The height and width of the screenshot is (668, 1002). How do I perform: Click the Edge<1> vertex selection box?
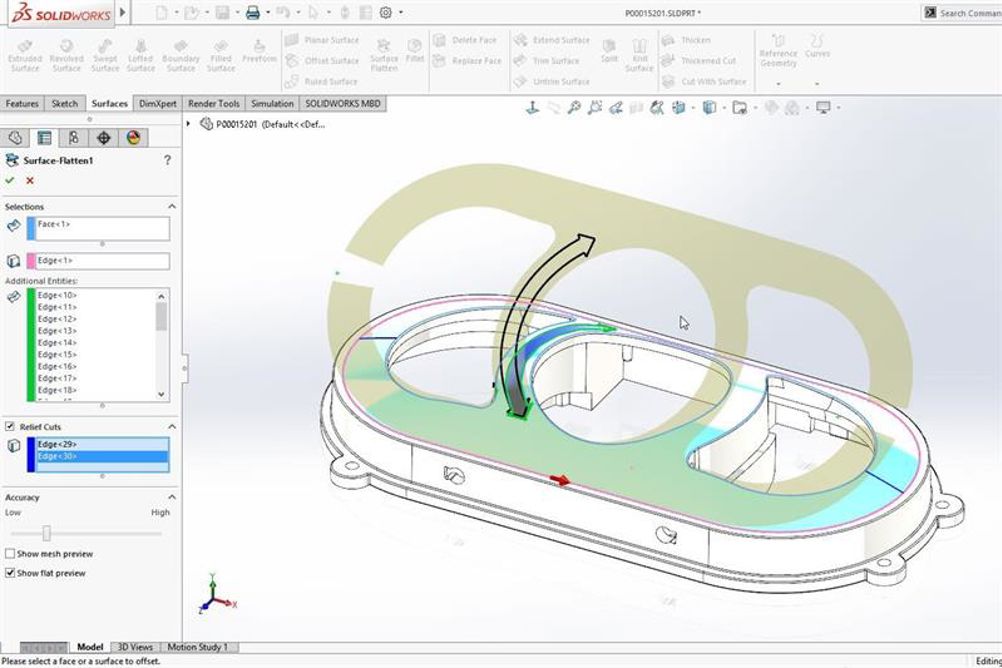(x=98, y=261)
